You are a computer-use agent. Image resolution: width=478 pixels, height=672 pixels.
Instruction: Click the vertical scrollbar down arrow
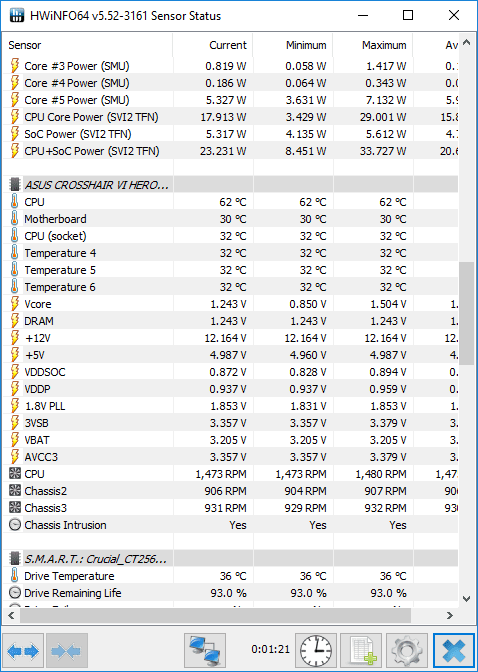[x=466, y=599]
